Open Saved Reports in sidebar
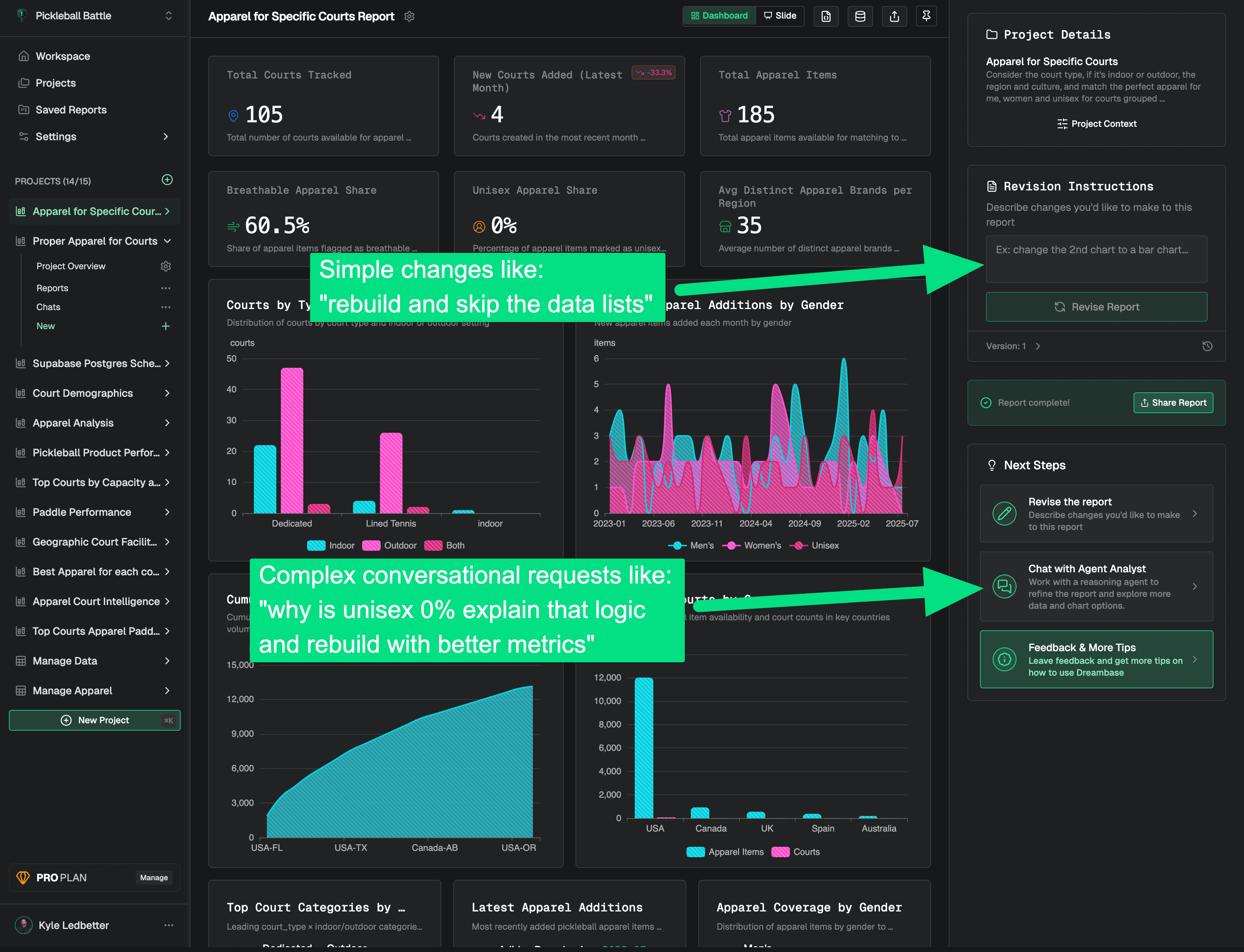The width and height of the screenshot is (1244, 952). click(x=71, y=110)
